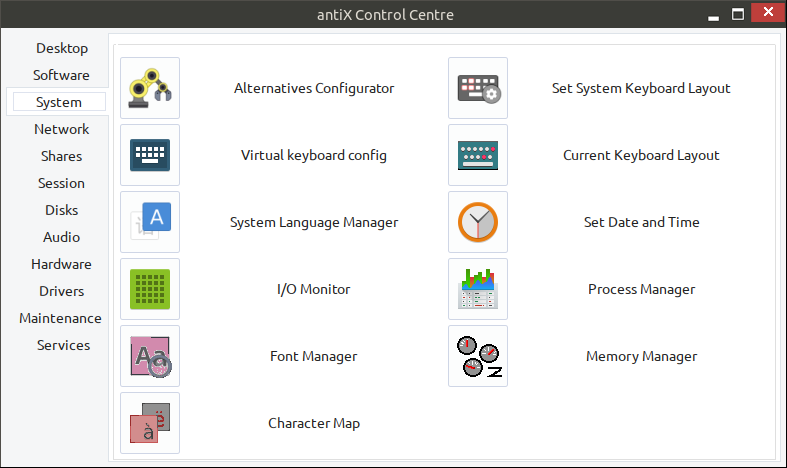Click the Font Manager Aa icon
The image size is (787, 468).
[x=150, y=356]
